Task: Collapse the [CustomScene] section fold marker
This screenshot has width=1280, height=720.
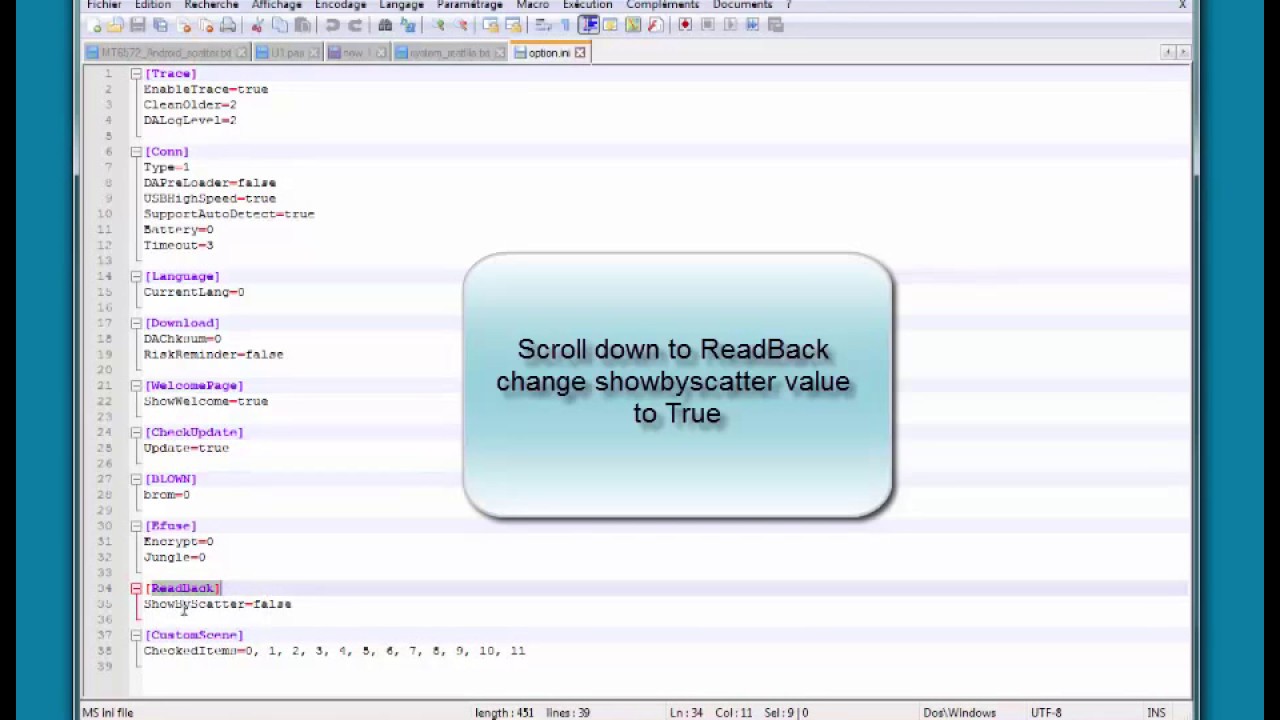Action: coord(136,635)
